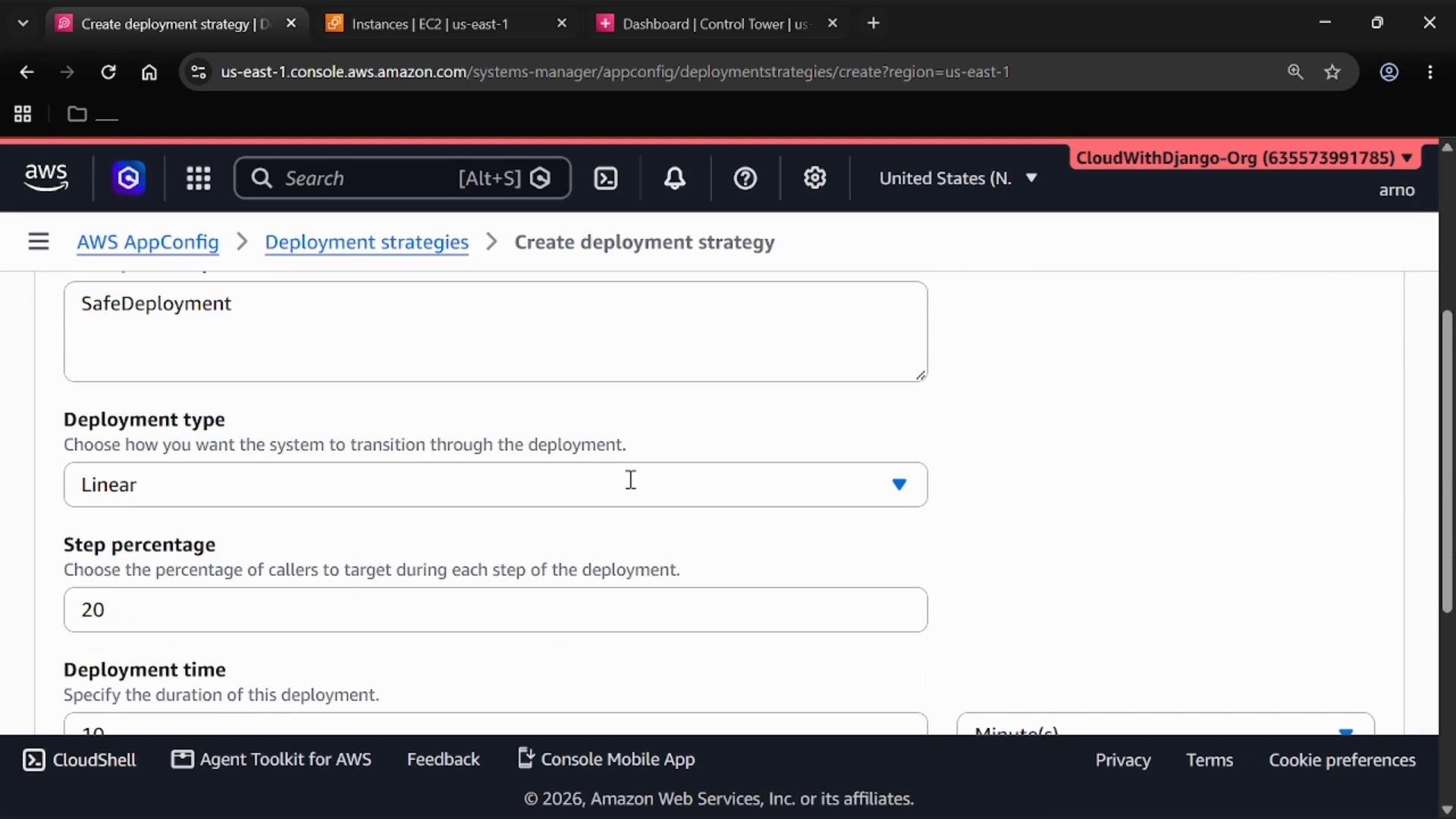Open the AWS home logo
1456x819 pixels.
pyautogui.click(x=46, y=177)
